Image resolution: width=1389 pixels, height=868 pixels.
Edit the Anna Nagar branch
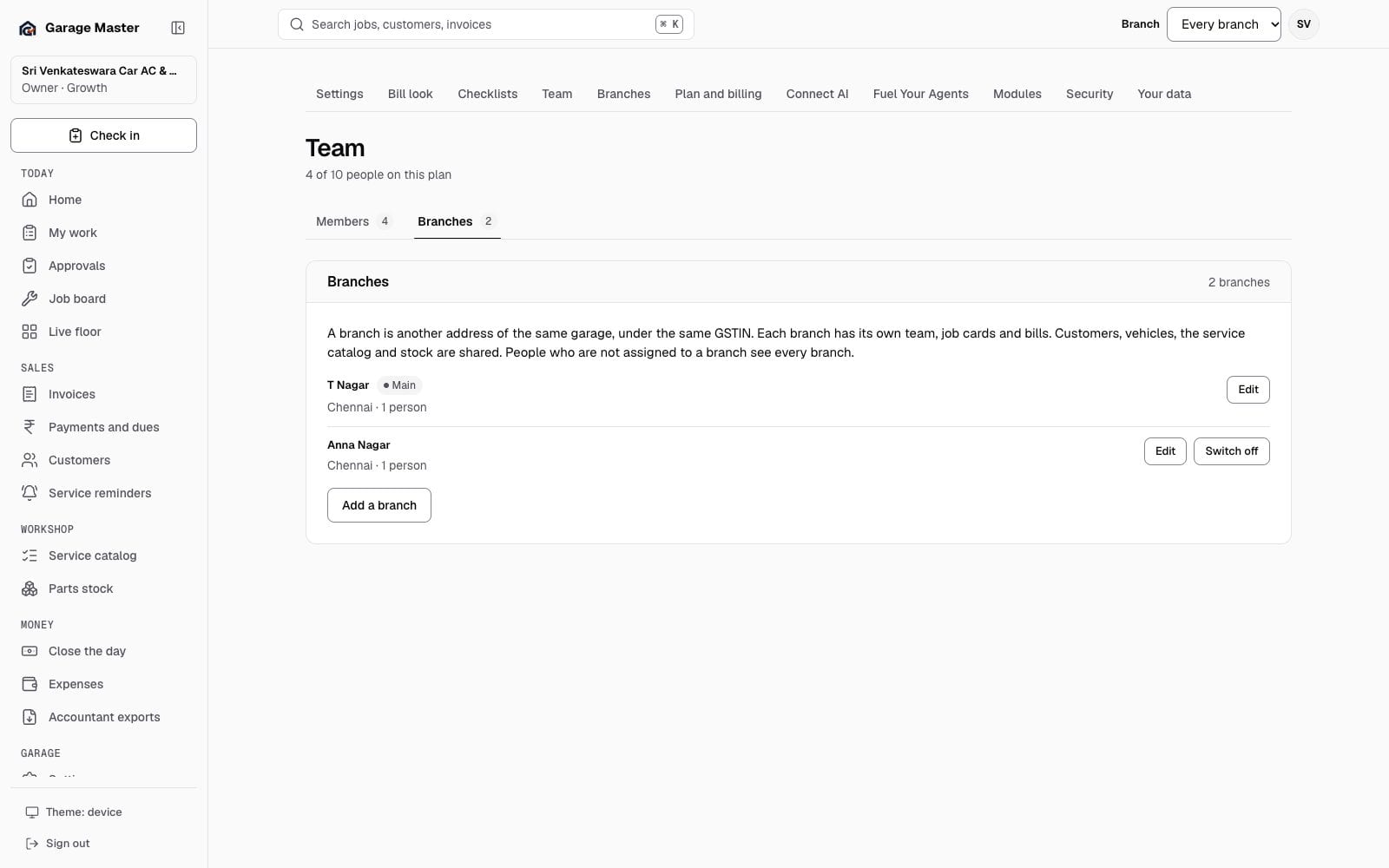coord(1165,451)
